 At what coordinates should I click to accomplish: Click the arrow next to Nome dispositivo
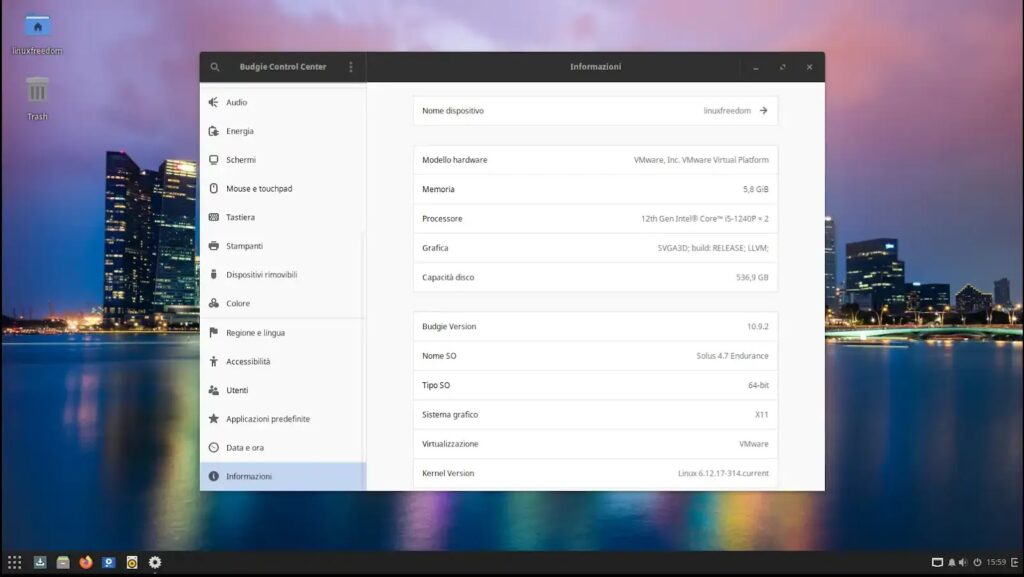click(x=764, y=110)
